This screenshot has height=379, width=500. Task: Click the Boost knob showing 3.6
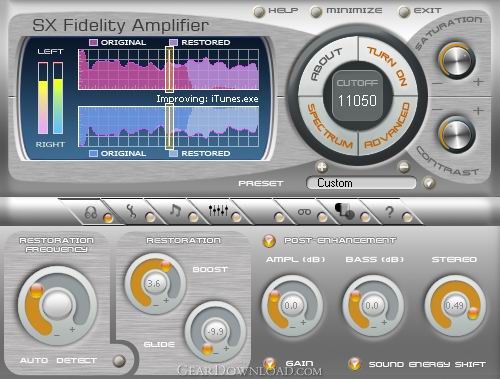pos(154,284)
